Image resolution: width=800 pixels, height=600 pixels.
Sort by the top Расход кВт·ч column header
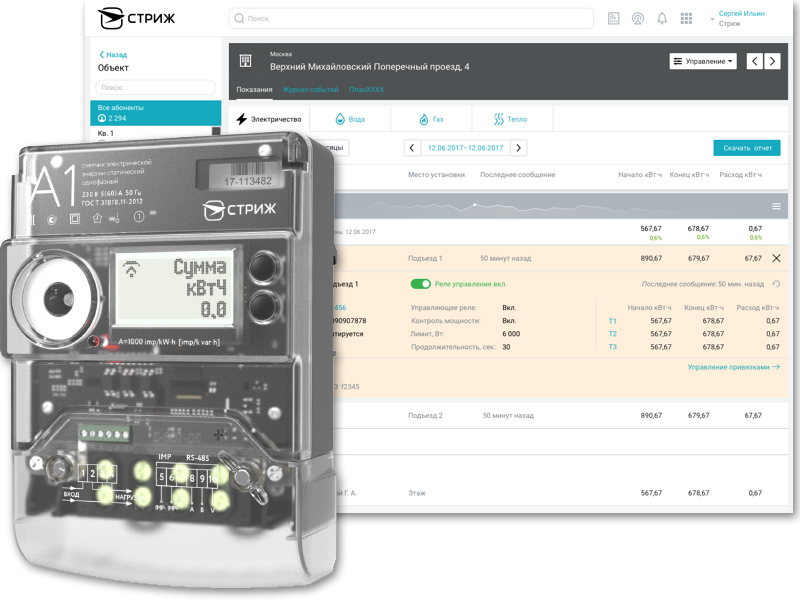740,174
